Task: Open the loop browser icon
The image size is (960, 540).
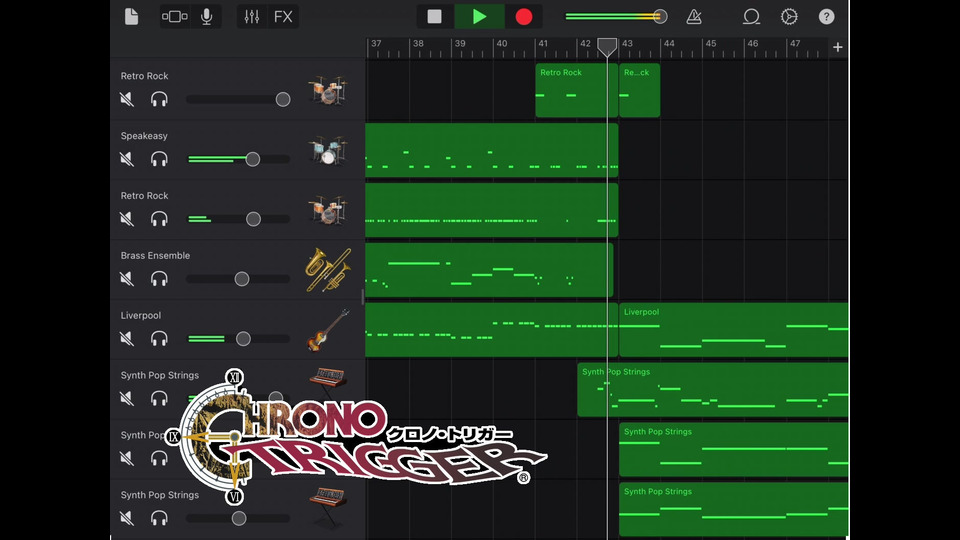Action: coord(751,17)
